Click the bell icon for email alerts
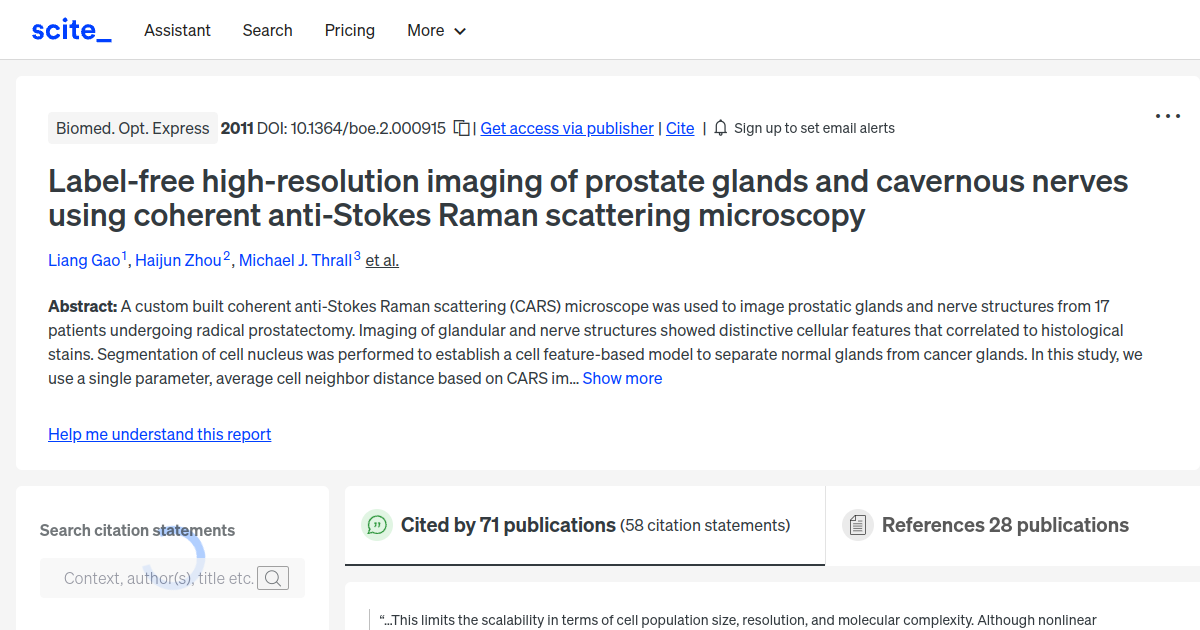Image resolution: width=1200 pixels, height=630 pixels. pyautogui.click(x=720, y=128)
